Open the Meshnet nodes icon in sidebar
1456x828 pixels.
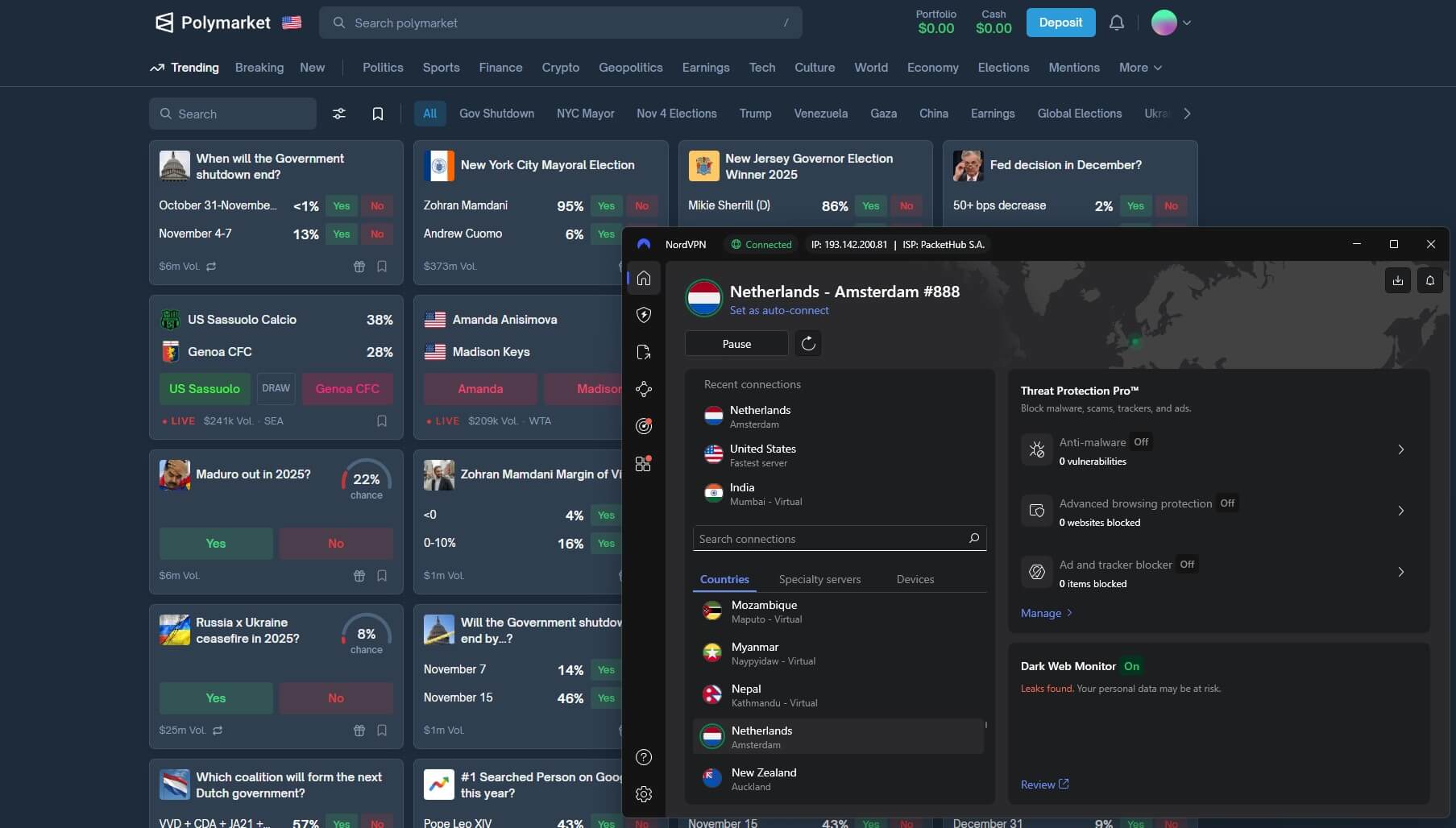[644, 390]
